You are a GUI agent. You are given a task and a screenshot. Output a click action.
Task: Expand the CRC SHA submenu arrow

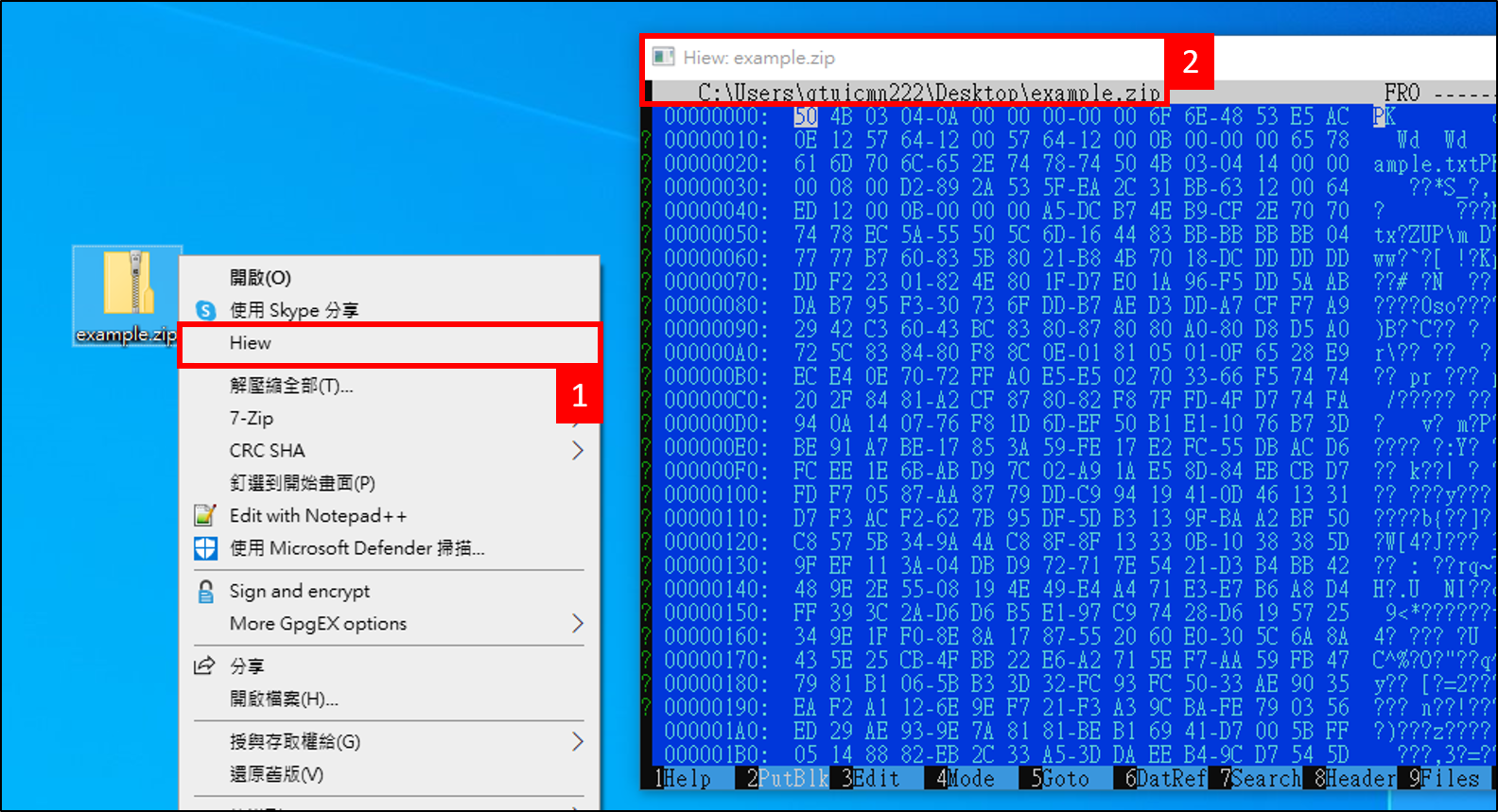pyautogui.click(x=577, y=451)
